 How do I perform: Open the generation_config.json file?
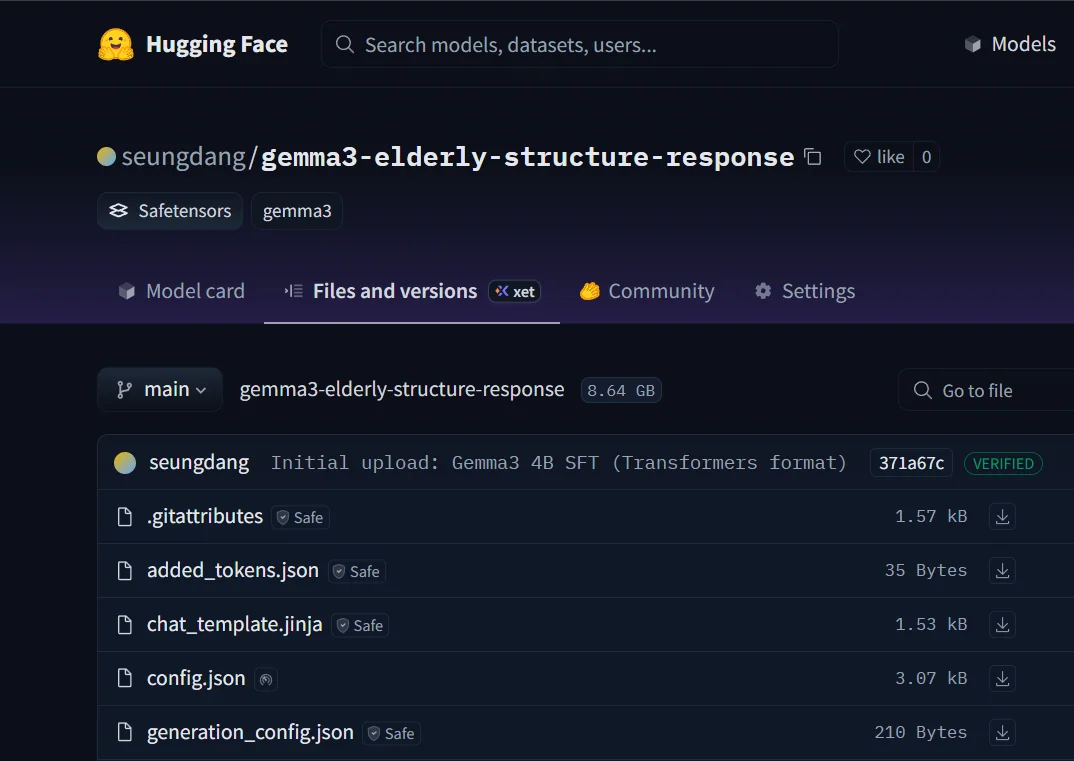coord(250,732)
